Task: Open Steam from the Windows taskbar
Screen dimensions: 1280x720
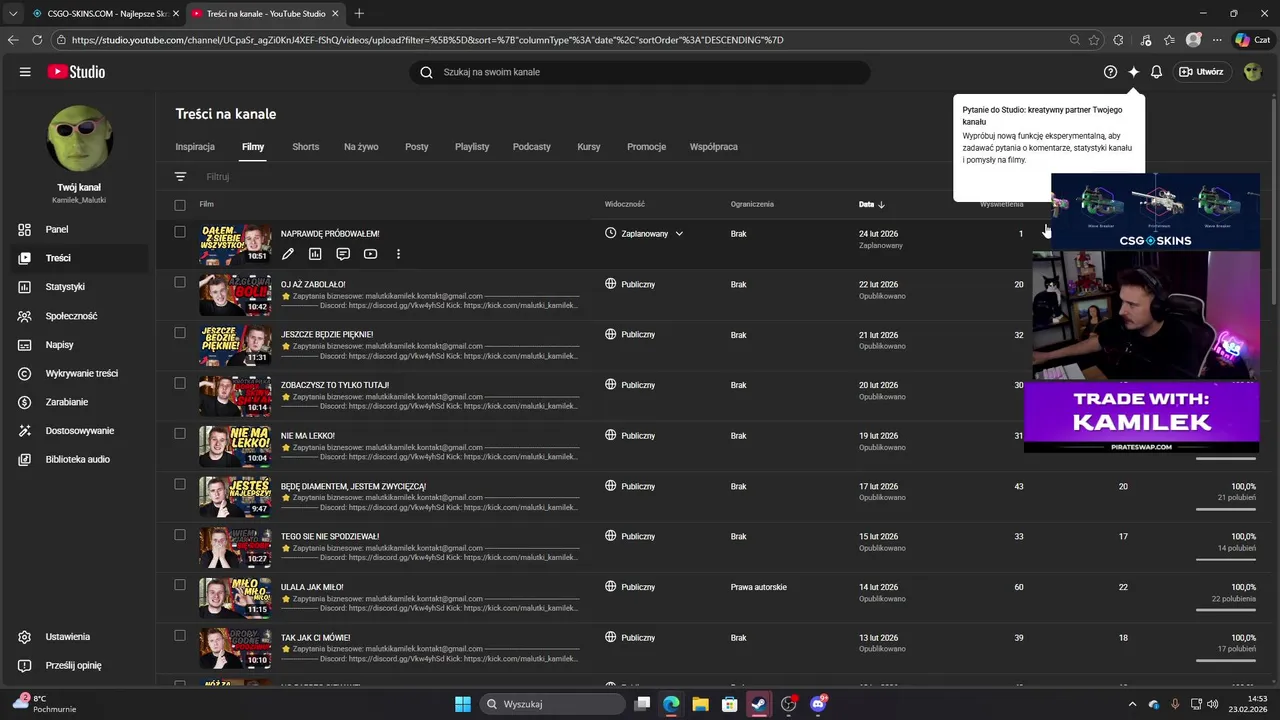Action: pos(758,704)
